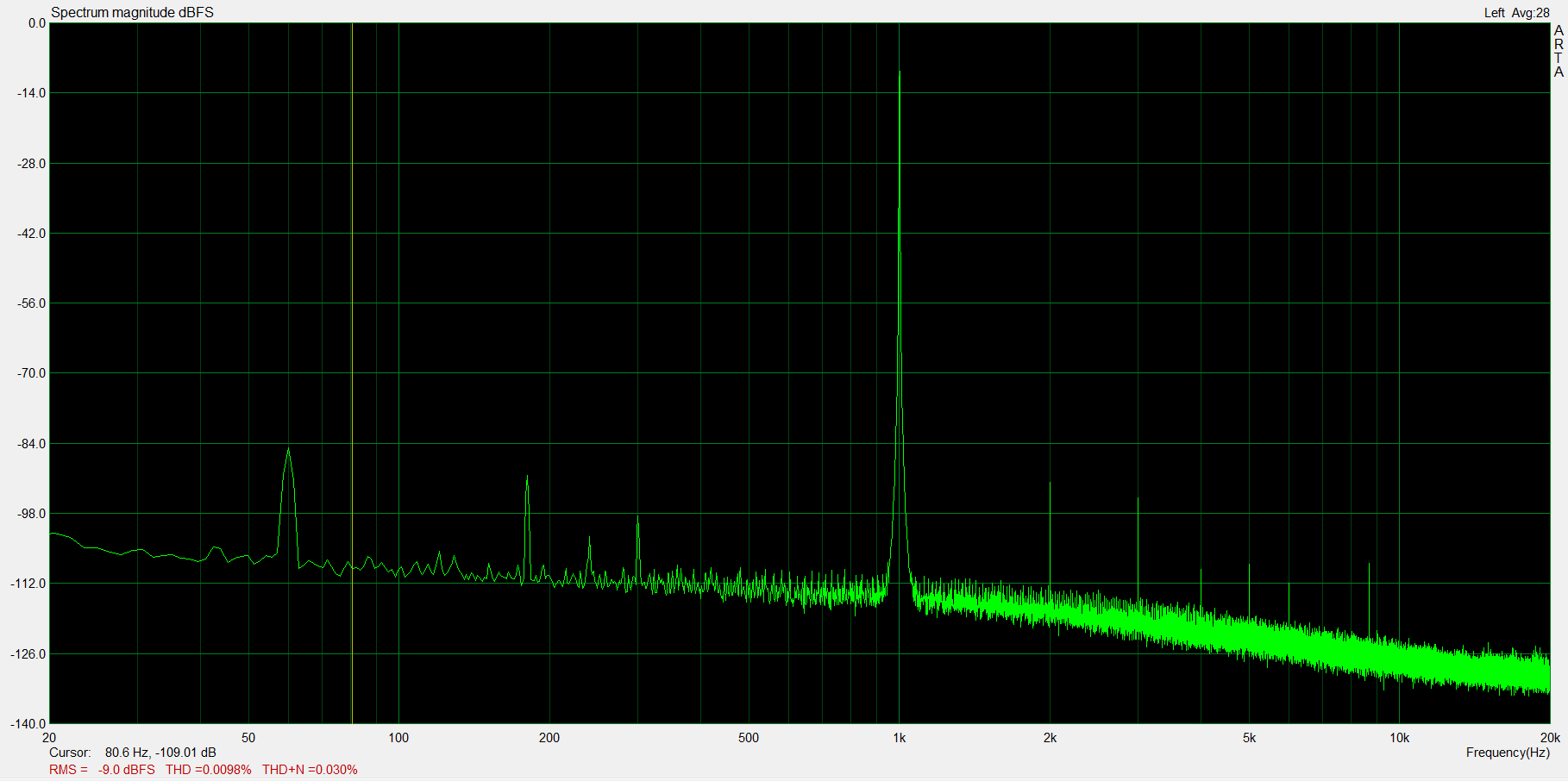Click the cursor readout '80.6 Hz, -109.01 dB'

pyautogui.click(x=160, y=753)
